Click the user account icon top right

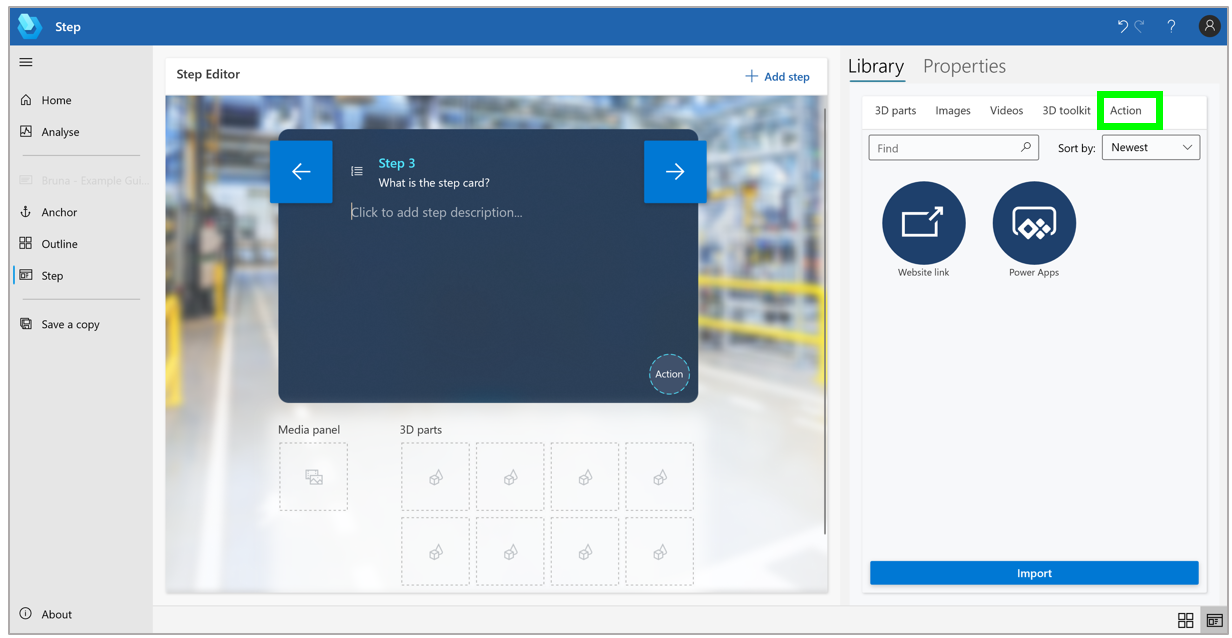coord(1209,26)
